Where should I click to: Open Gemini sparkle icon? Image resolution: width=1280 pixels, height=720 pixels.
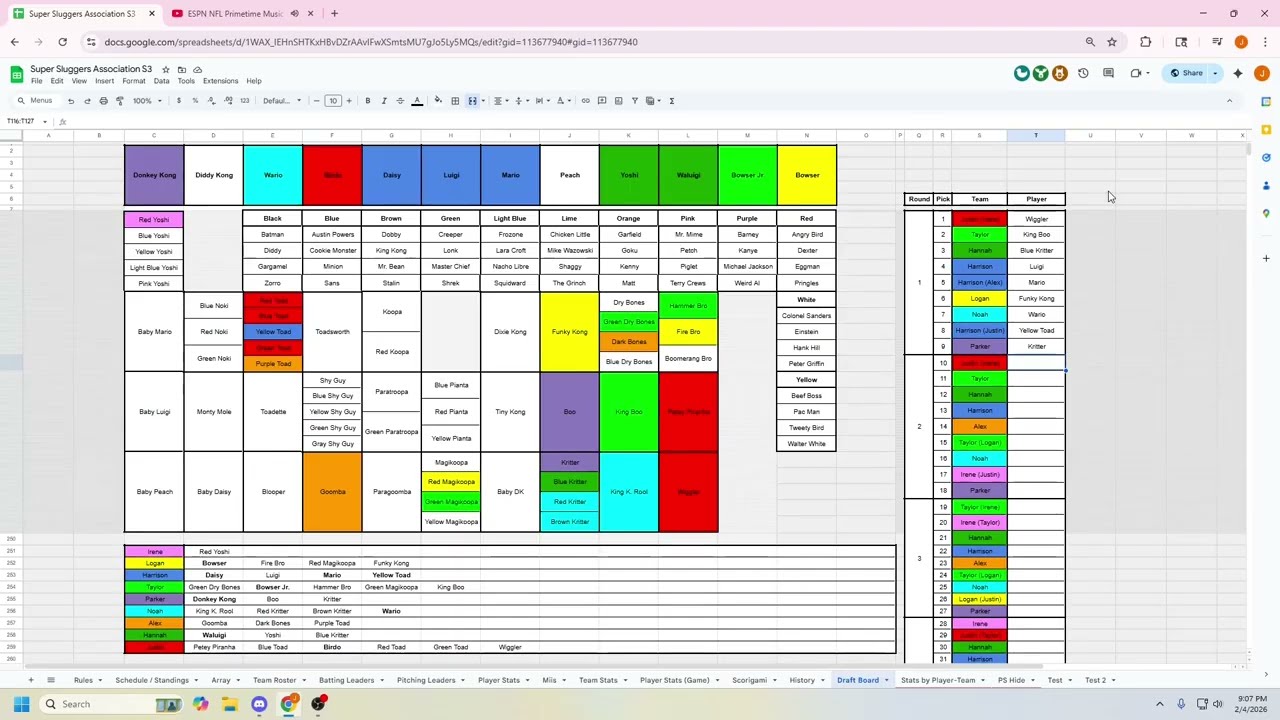pyautogui.click(x=1238, y=73)
